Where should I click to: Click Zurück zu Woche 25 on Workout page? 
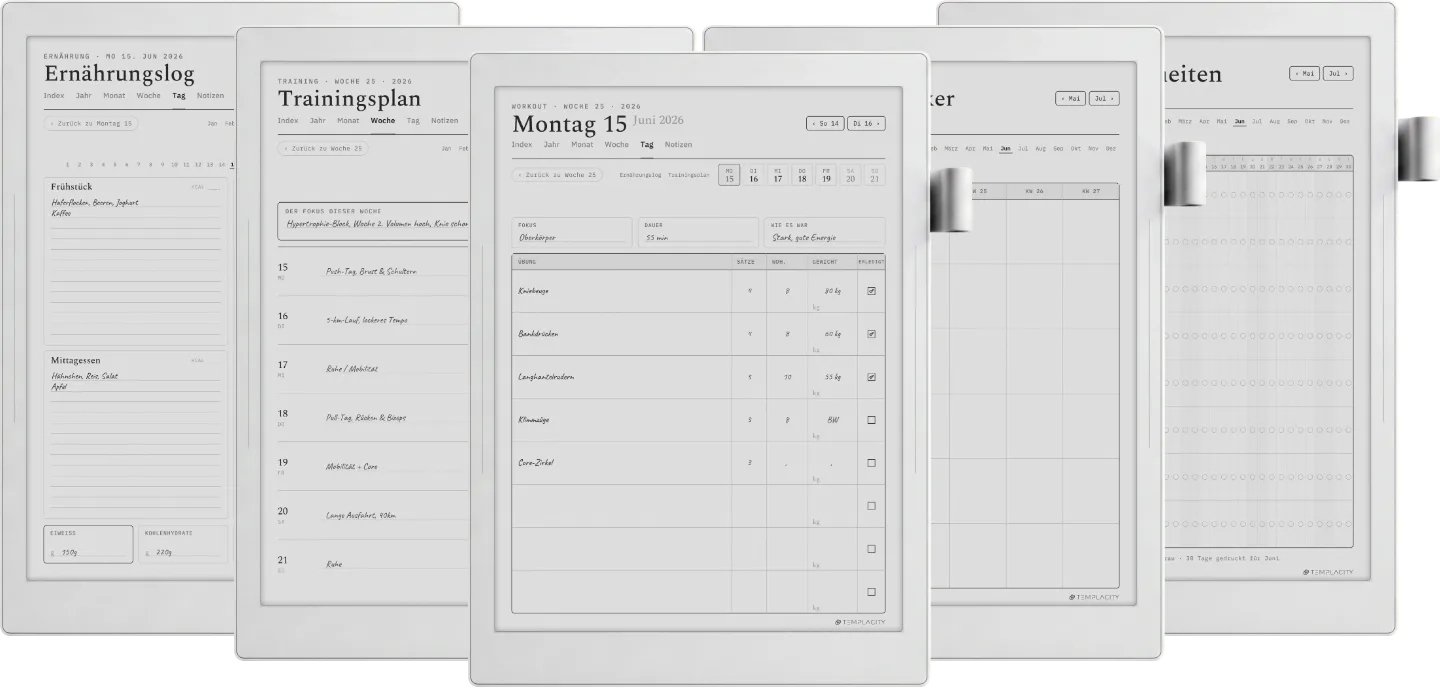click(558, 175)
